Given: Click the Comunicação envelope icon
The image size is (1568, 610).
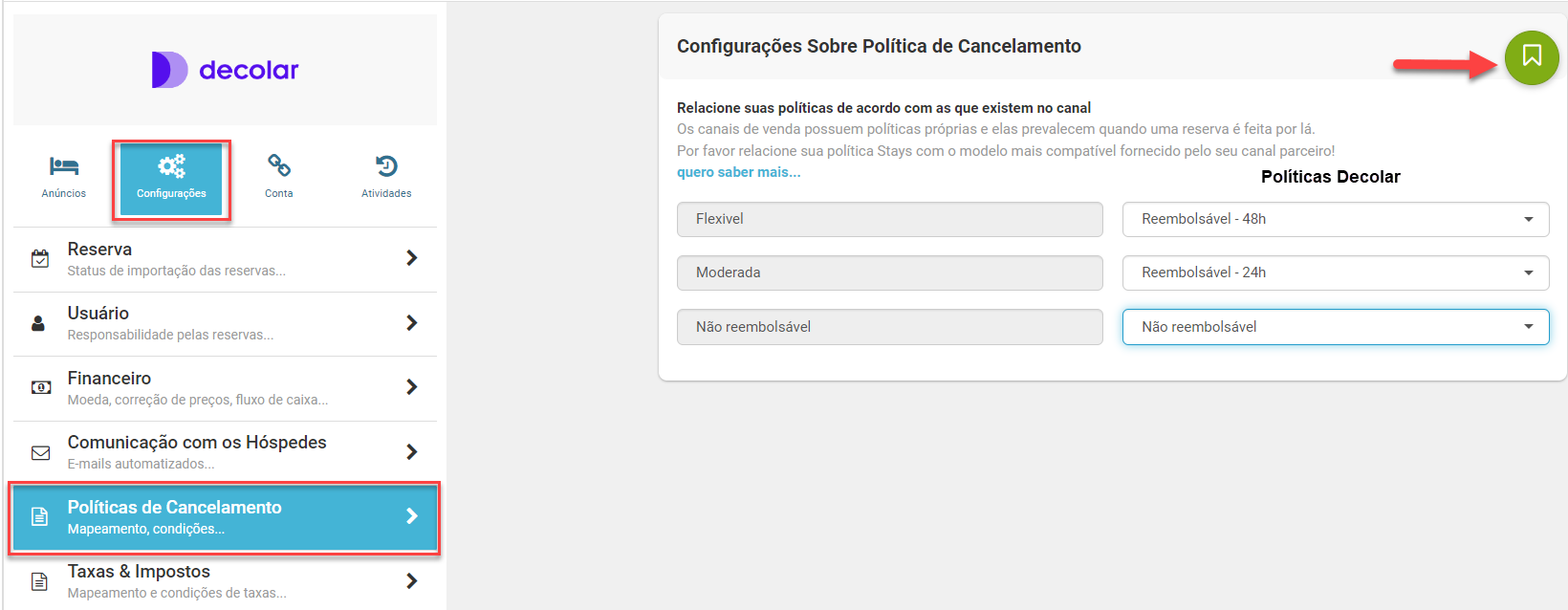Looking at the screenshot, I should [x=41, y=452].
